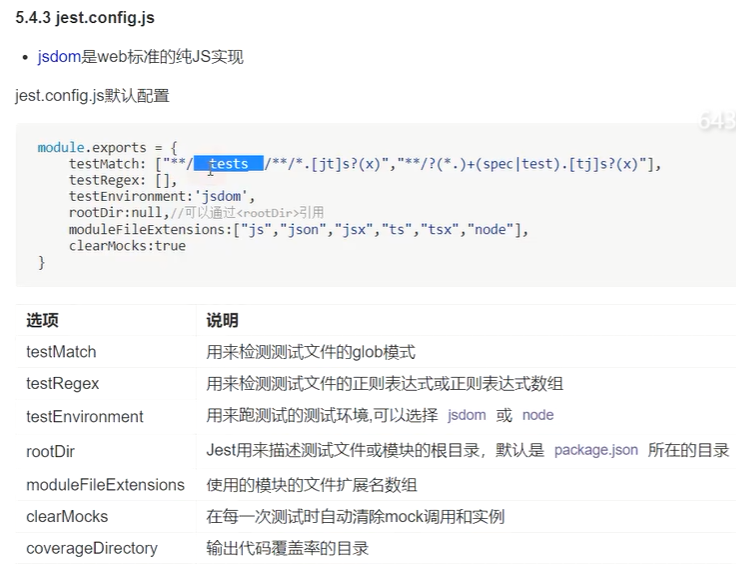
Task: Click the rootDir comment in the code block
Action: pyautogui.click(x=247, y=213)
